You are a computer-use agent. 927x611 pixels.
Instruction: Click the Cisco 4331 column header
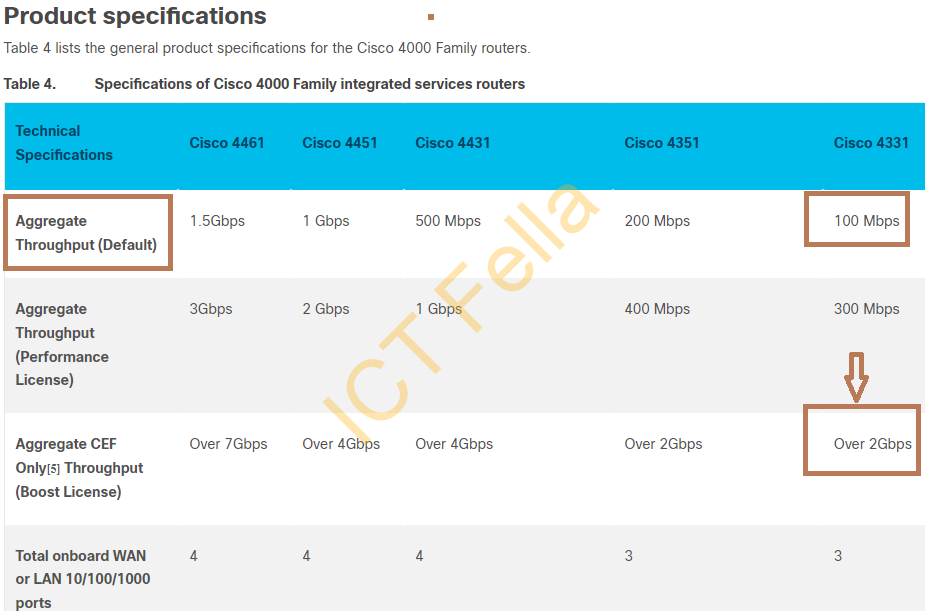871,143
